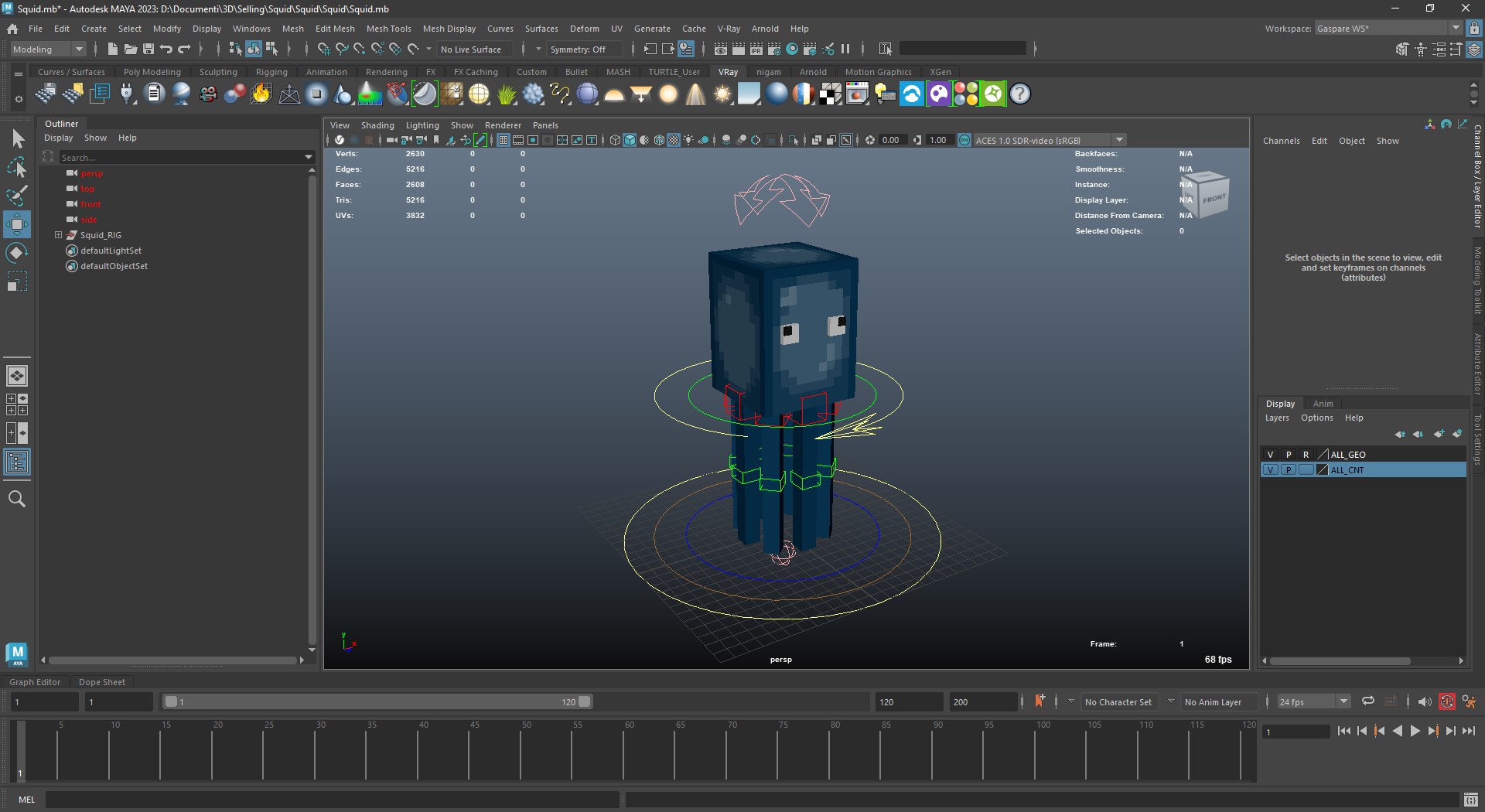This screenshot has width=1485, height=812.
Task: Toggle playback P box of ALL_CNT layer
Action: pos(1288,470)
